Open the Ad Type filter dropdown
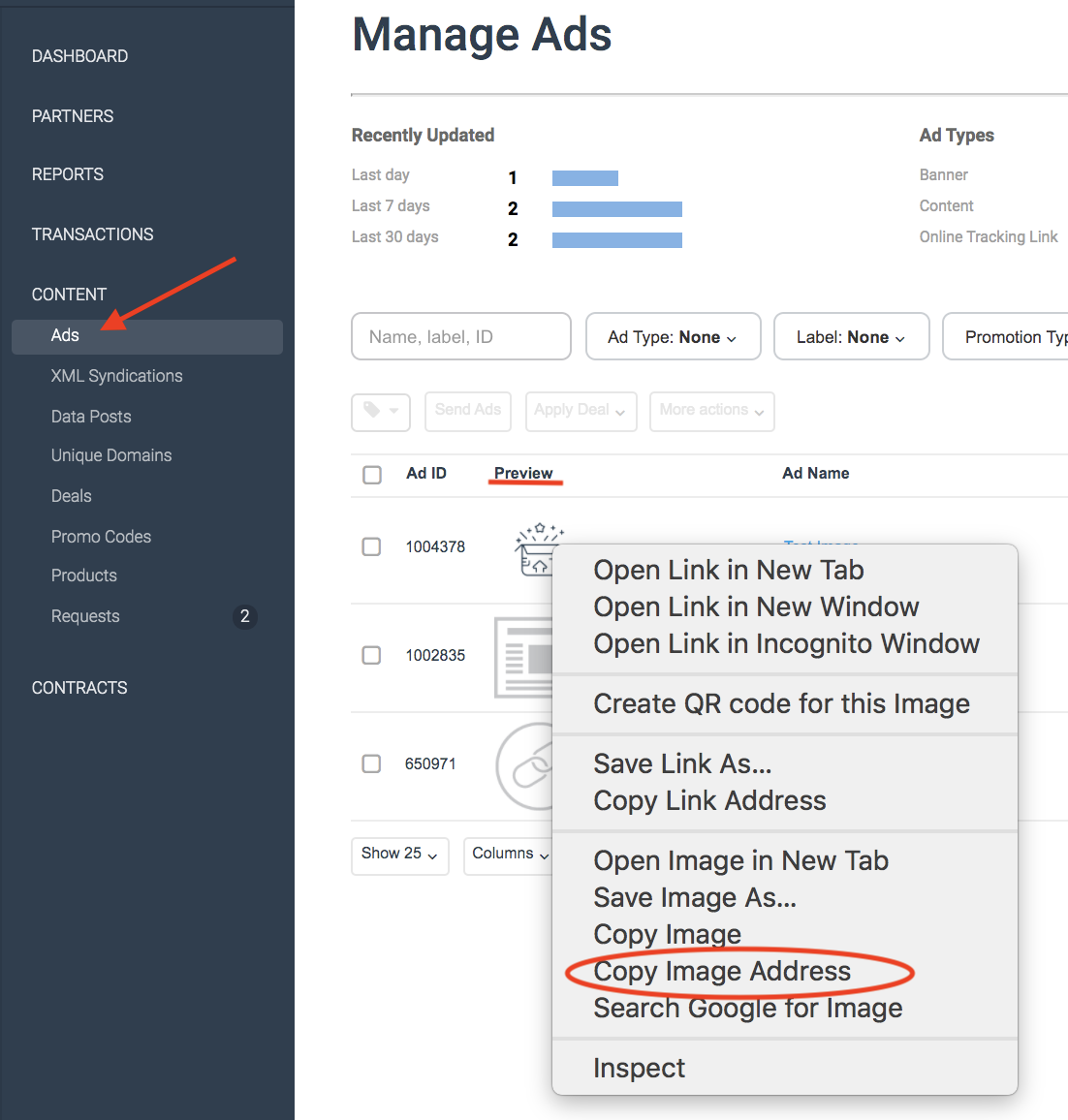The width and height of the screenshot is (1068, 1120). [673, 337]
